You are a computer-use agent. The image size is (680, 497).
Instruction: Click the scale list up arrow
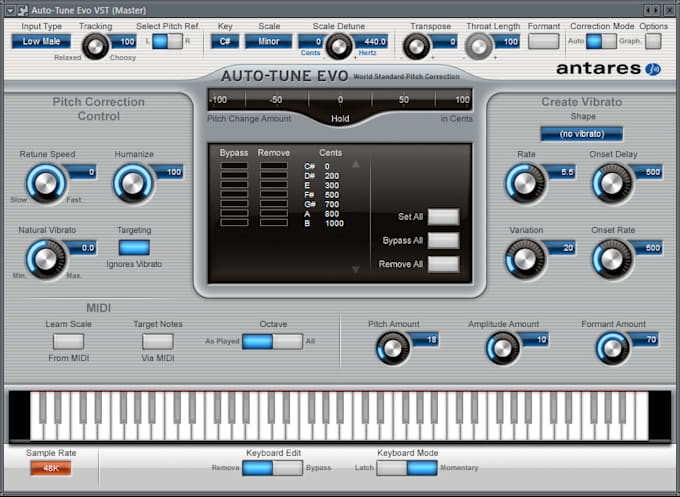(356, 164)
